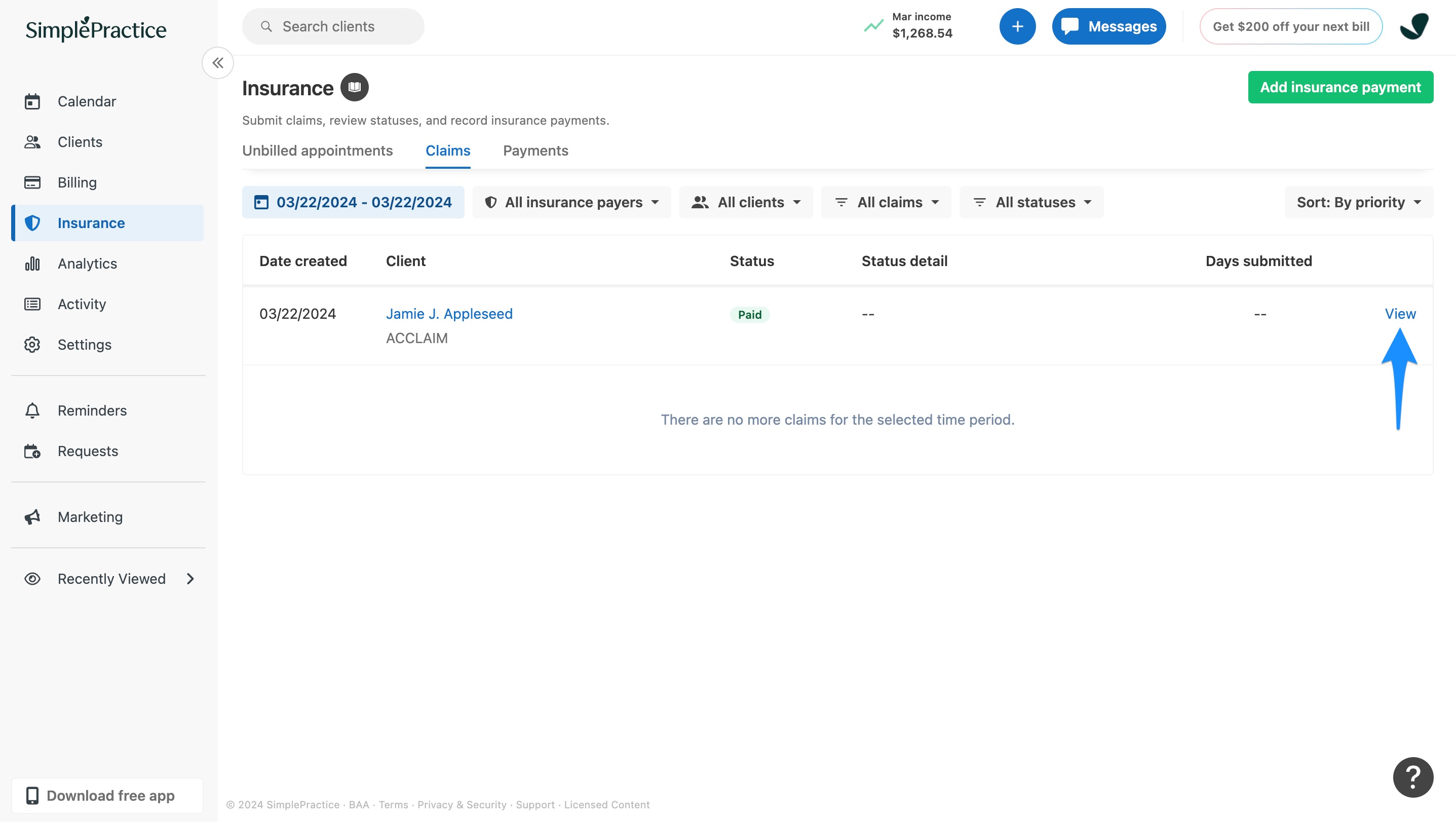Click the Recently Viewed eye icon
The height and width of the screenshot is (822, 1456).
(32, 579)
